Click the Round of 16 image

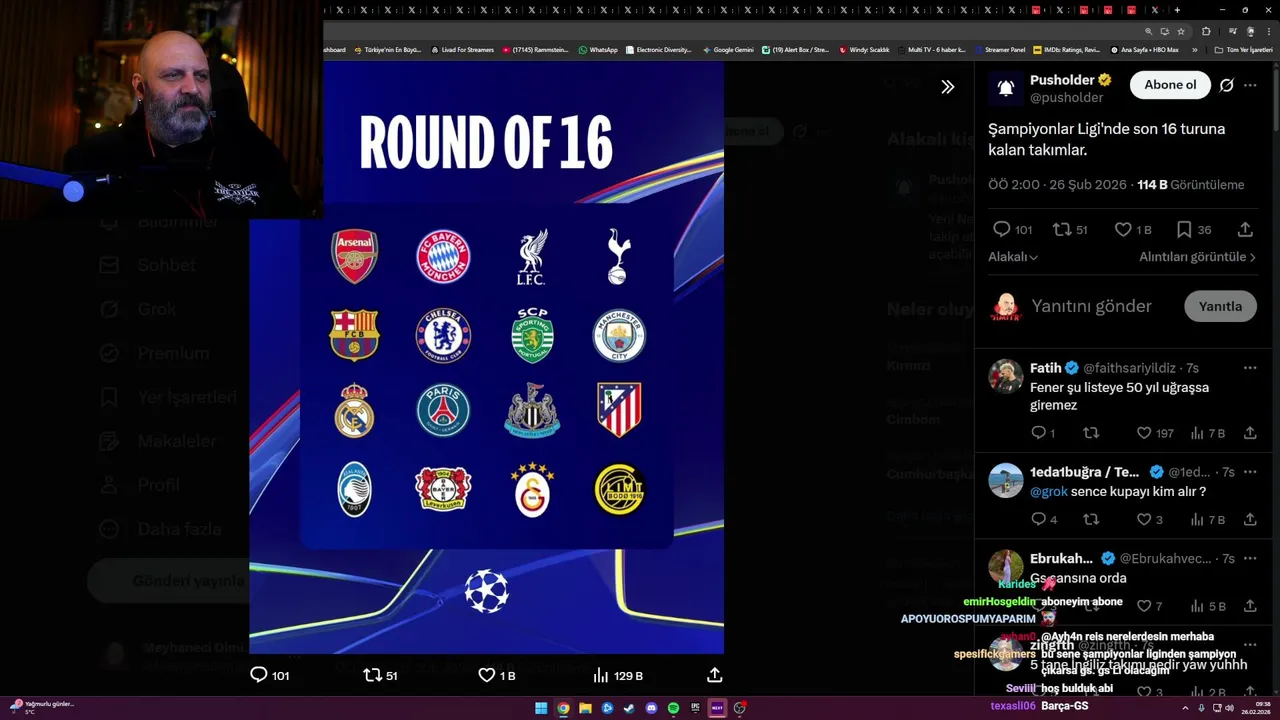(486, 357)
